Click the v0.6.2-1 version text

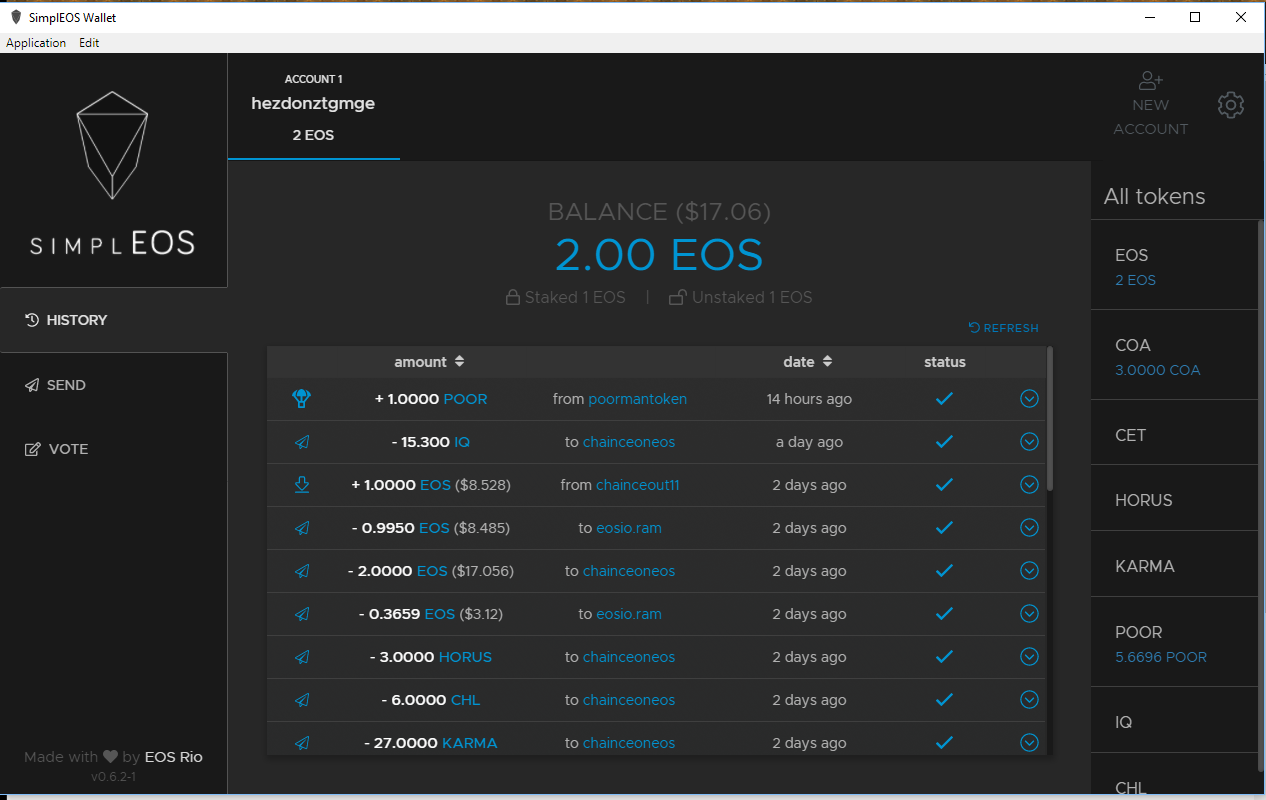tap(113, 777)
